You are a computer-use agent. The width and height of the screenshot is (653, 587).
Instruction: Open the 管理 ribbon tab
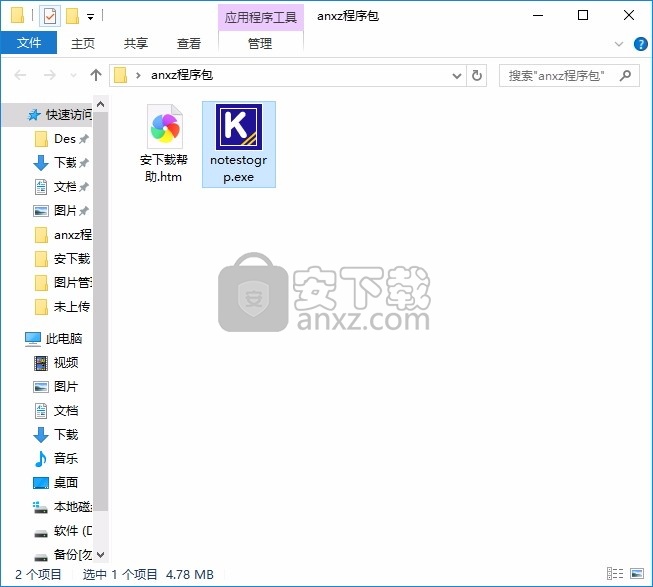[260, 43]
